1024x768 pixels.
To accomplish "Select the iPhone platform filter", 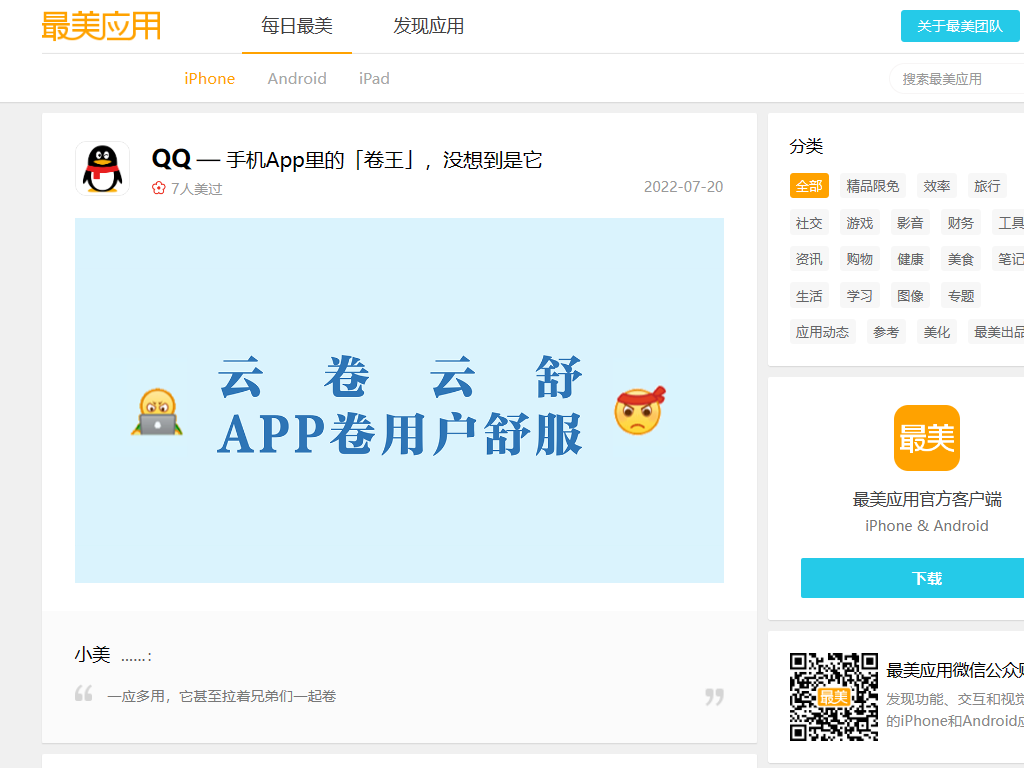I will 209,79.
